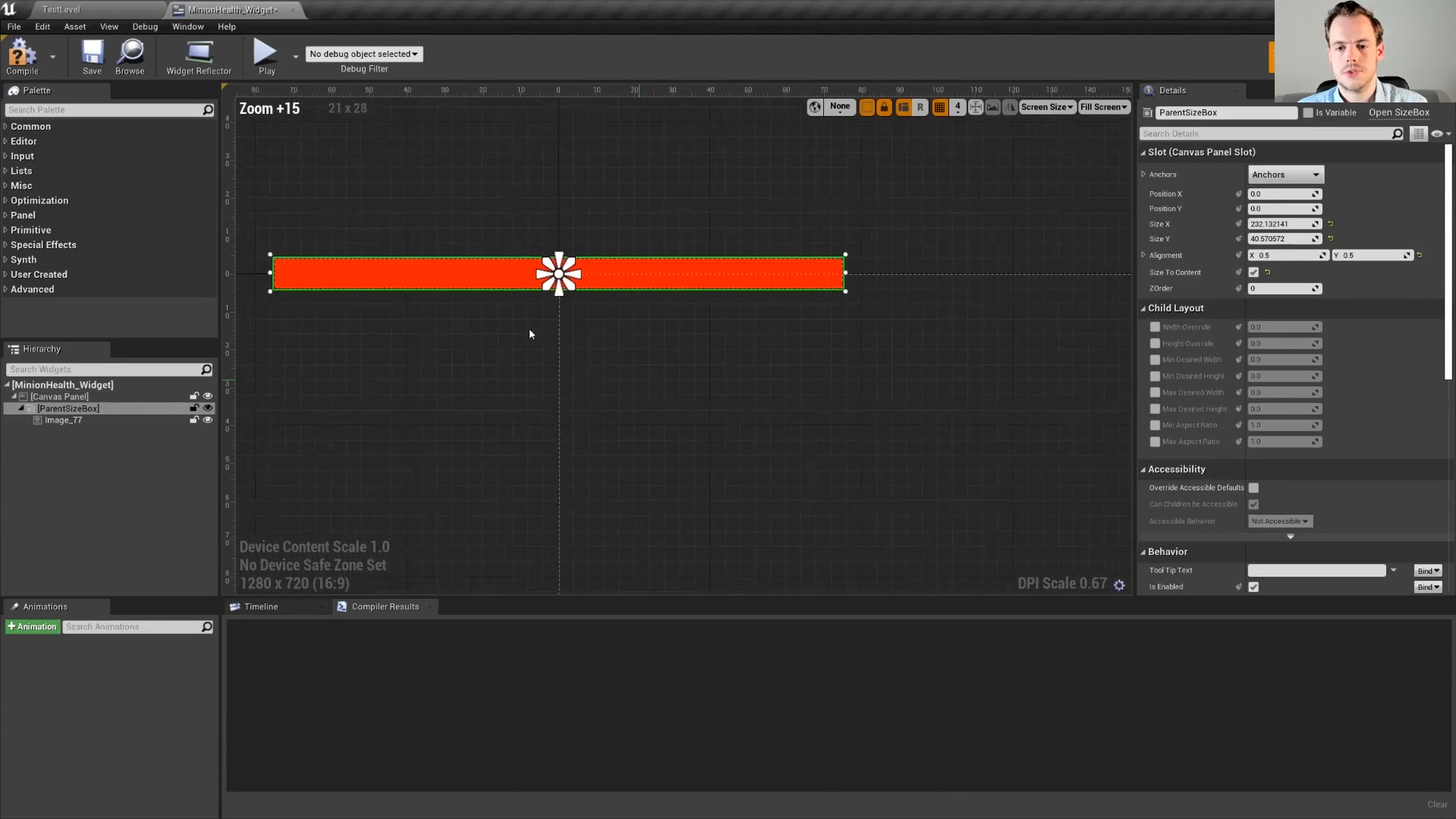Uncheck the Size To Content checkbox
The image size is (1456, 819).
1253,272
